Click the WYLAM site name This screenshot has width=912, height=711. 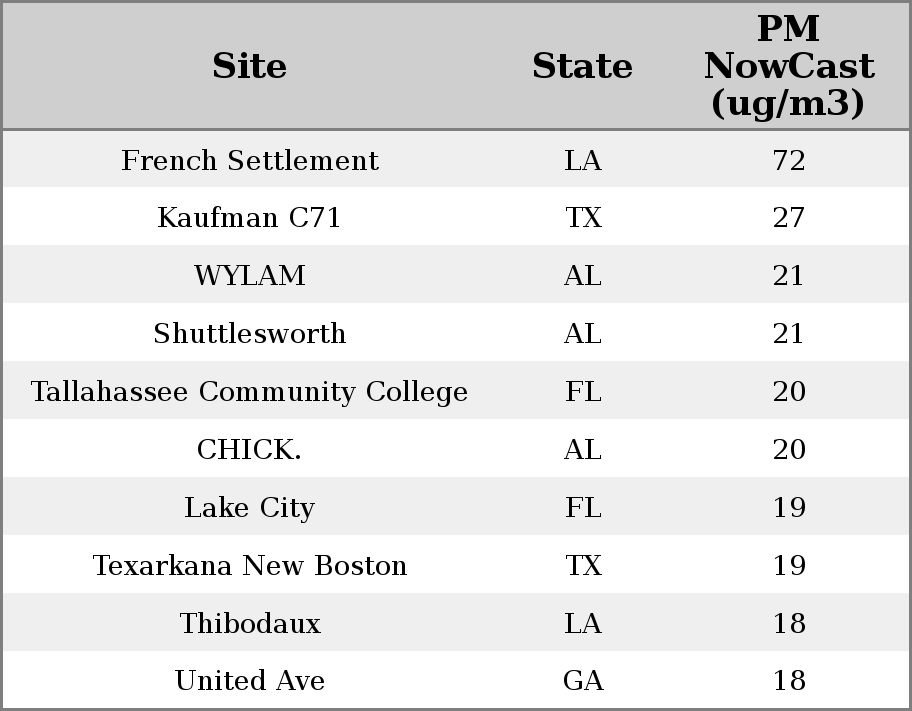[250, 276]
